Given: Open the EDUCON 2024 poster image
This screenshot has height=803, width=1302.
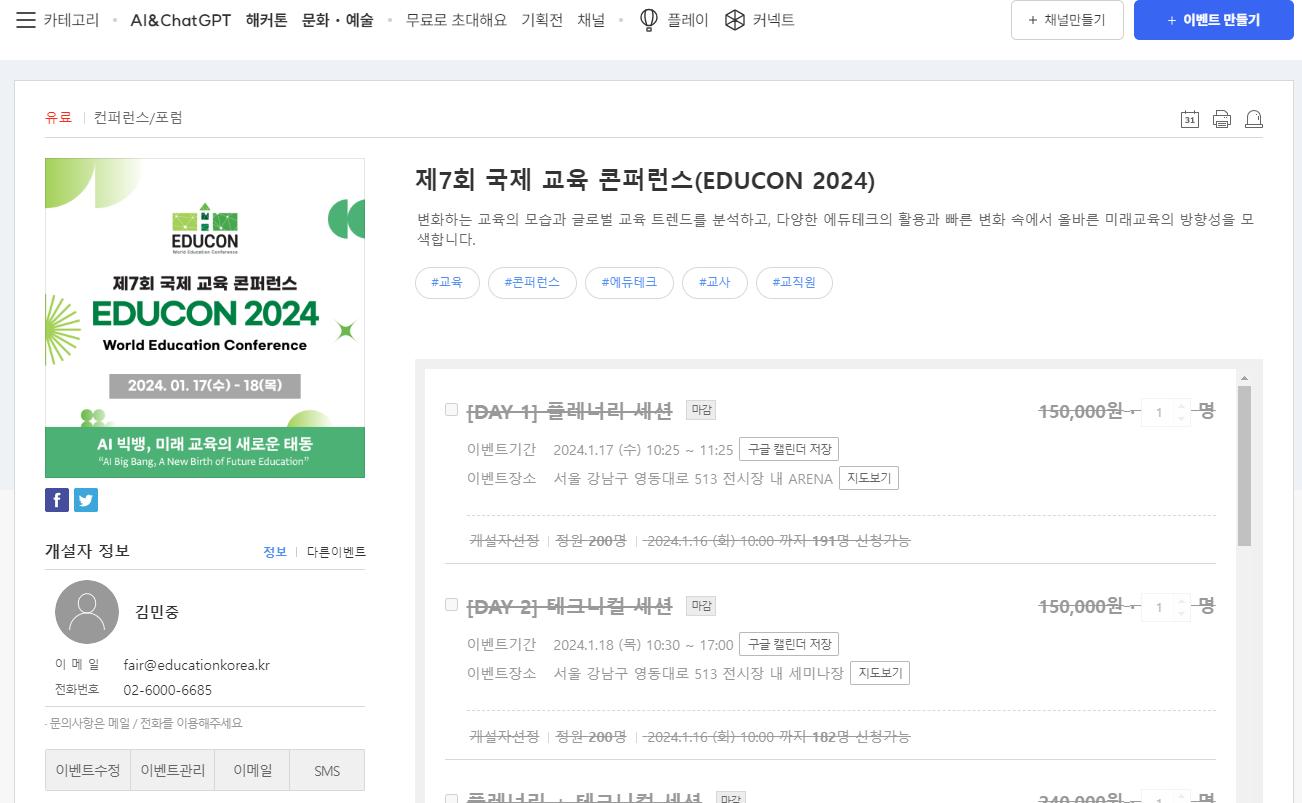Looking at the screenshot, I should [205, 318].
